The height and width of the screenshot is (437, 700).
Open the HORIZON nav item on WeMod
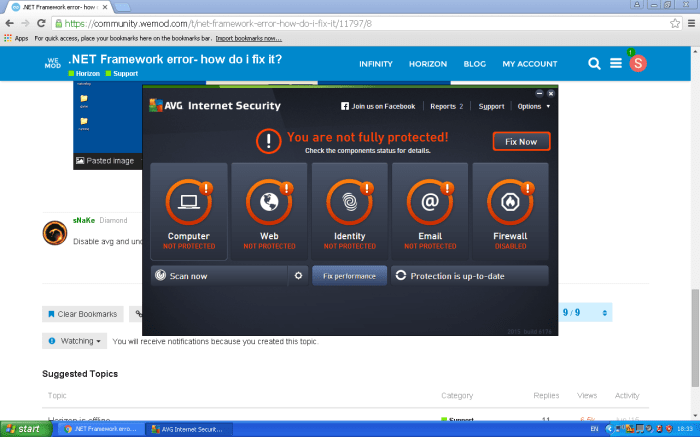tap(428, 64)
